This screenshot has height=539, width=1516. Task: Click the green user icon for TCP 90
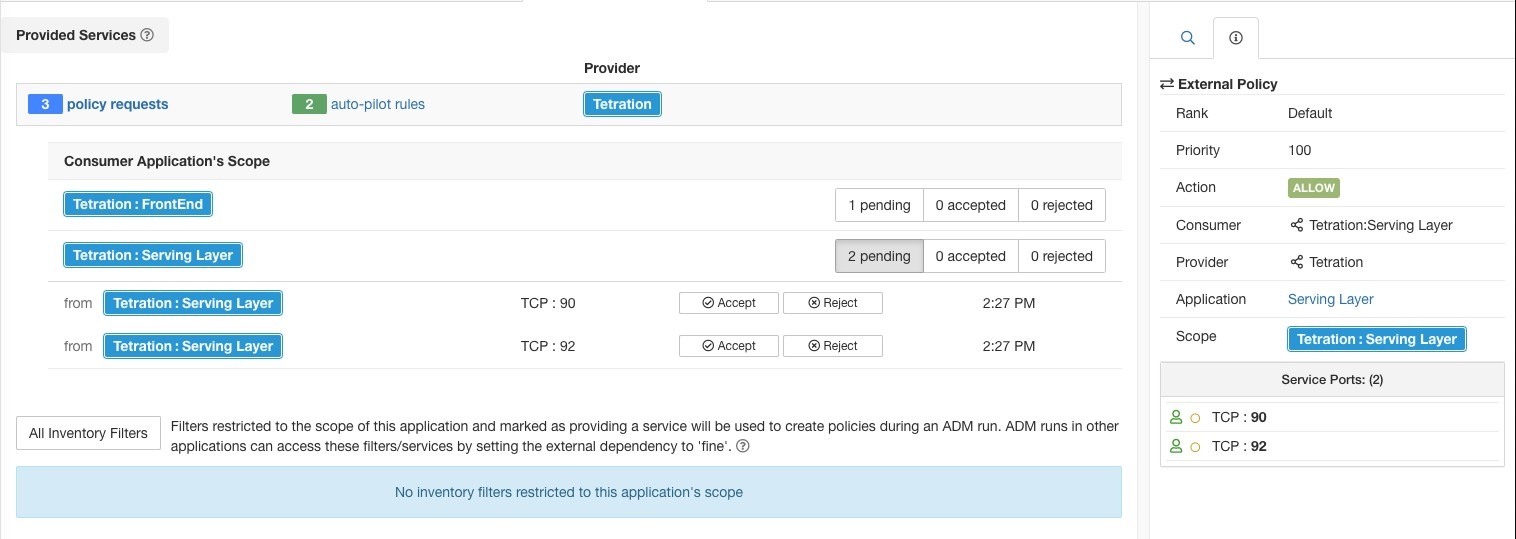(x=1177, y=418)
